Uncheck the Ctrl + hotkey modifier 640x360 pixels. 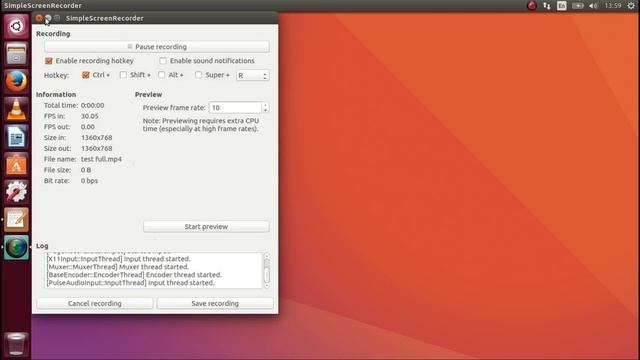[86, 75]
